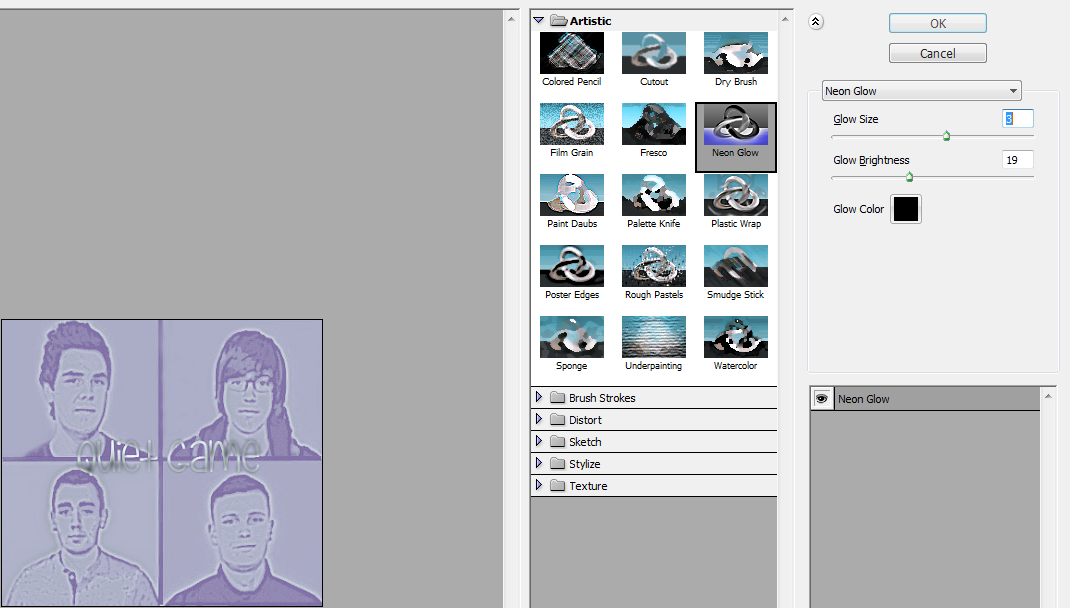
Task: Select the Film Grain filter thumbnail
Action: pos(572,124)
